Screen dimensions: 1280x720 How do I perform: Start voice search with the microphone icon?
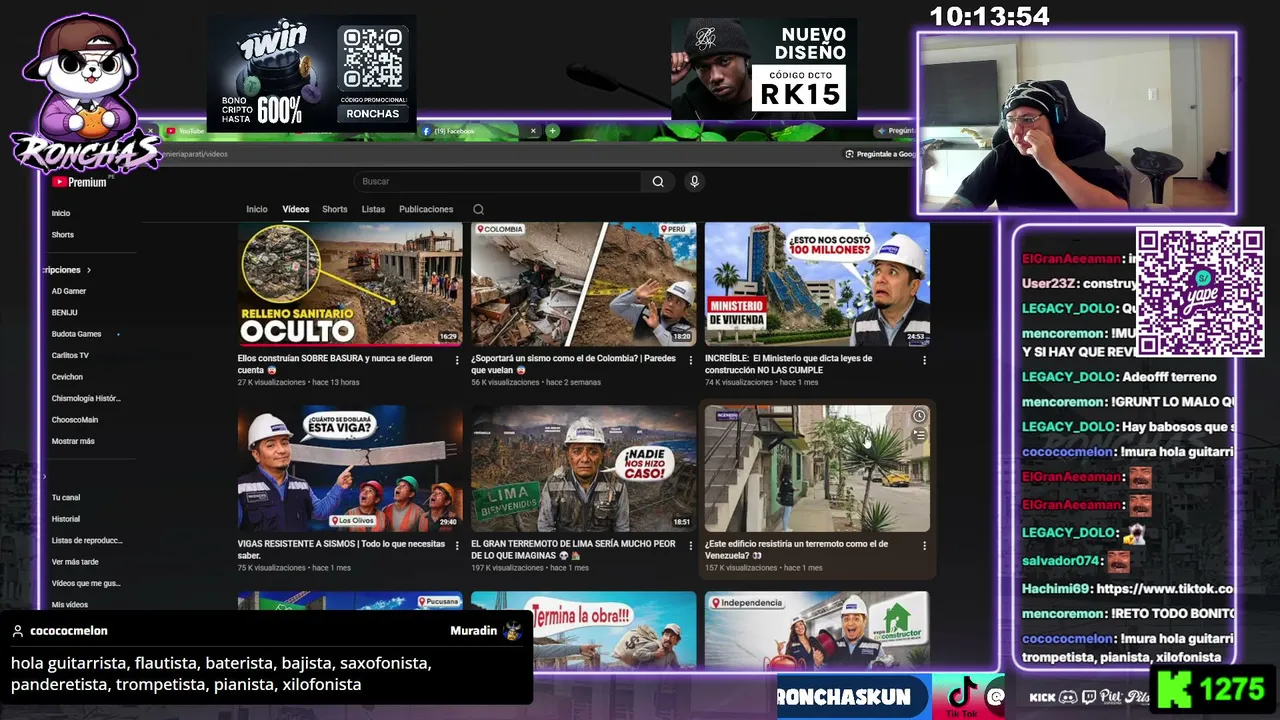click(694, 181)
